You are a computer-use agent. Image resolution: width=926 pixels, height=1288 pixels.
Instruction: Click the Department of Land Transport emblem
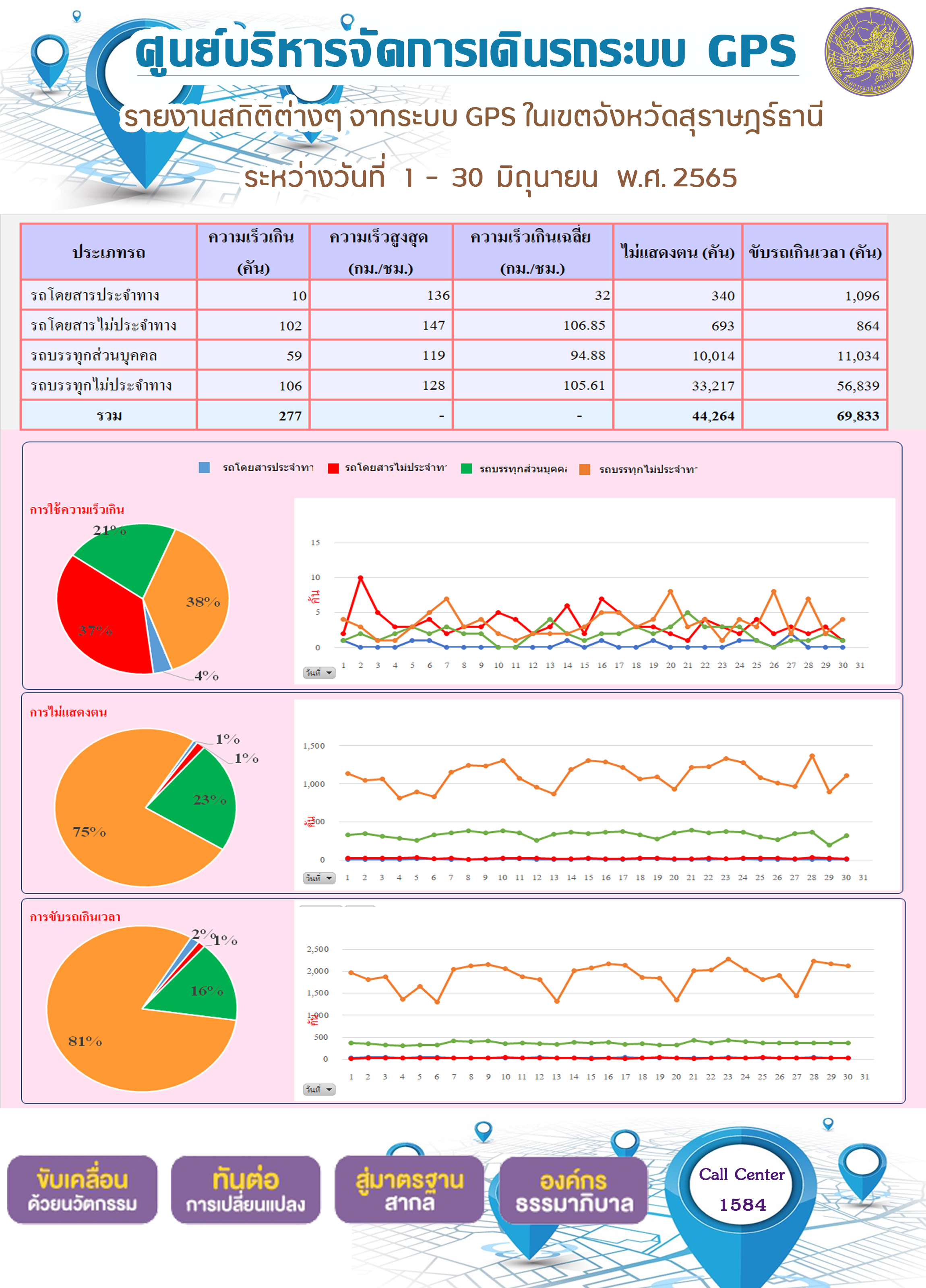[868, 52]
